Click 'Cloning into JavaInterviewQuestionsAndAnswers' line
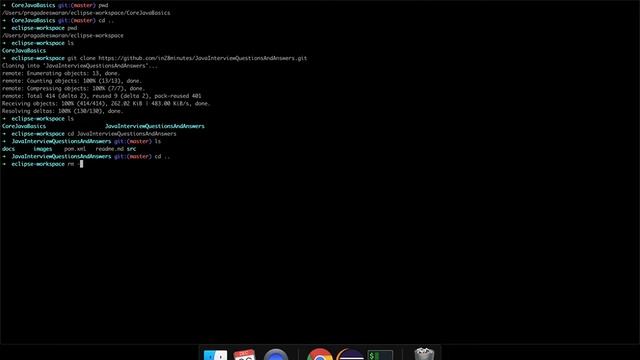The image size is (640, 360). [80, 66]
